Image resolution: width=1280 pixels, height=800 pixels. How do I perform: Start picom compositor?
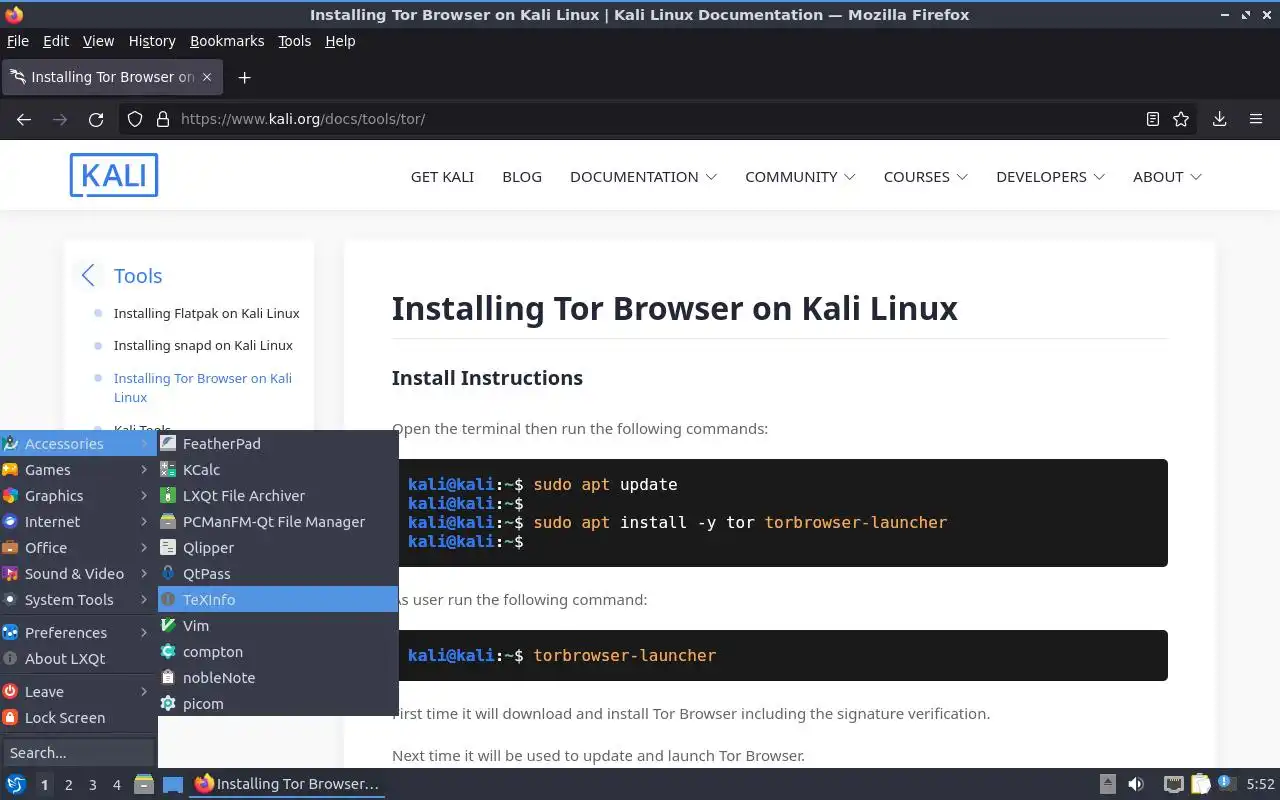click(278, 704)
